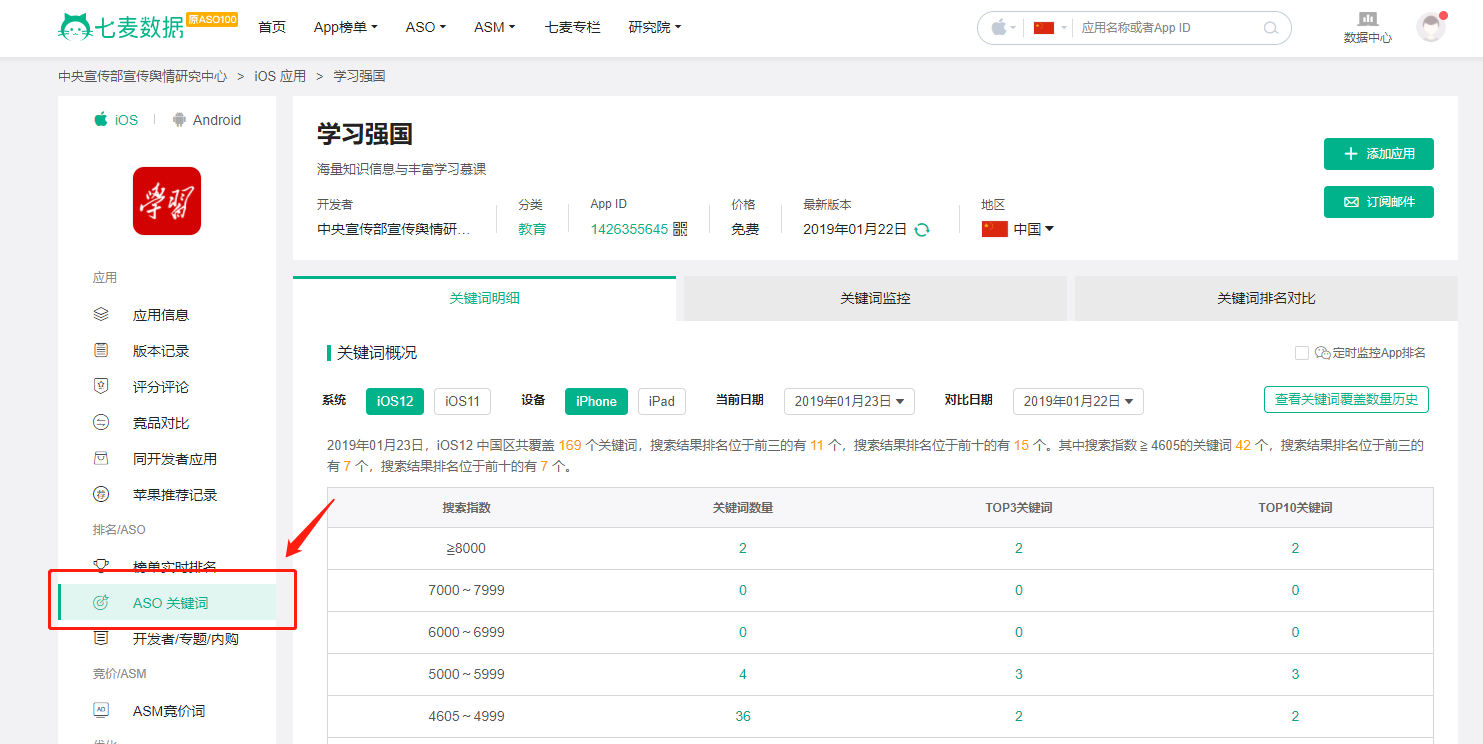The width and height of the screenshot is (1483, 744).
Task: Click the QR code icon next to App ID
Action: [x=680, y=229]
